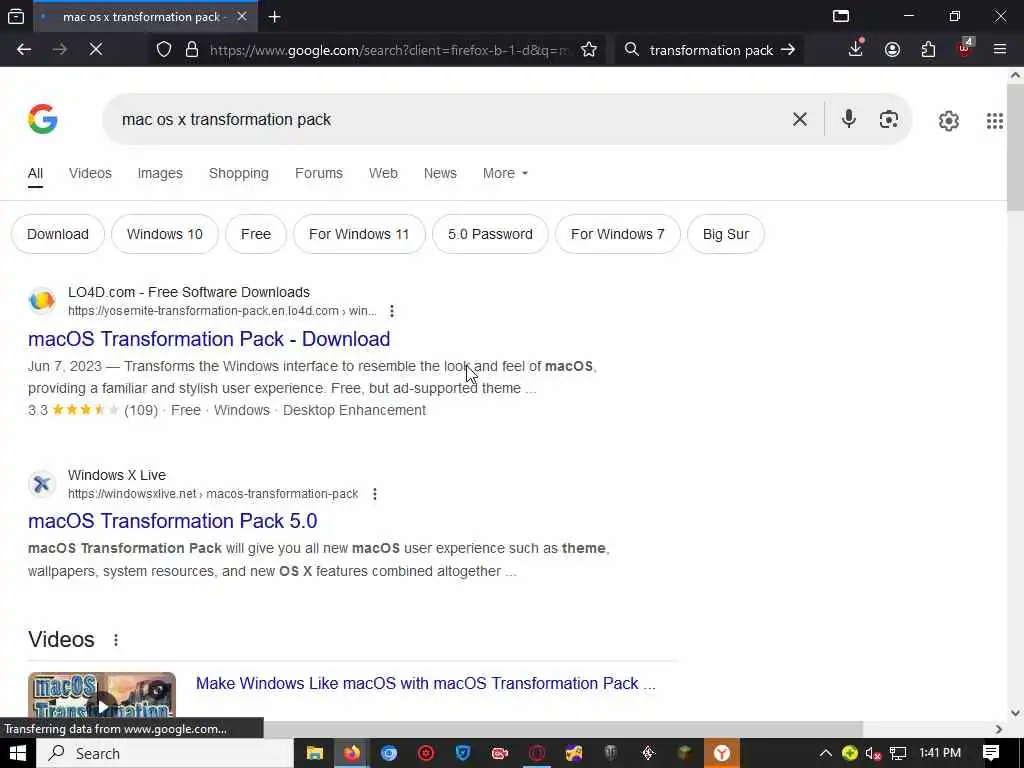
Task: Open the Windows notification center
Action: (x=991, y=753)
